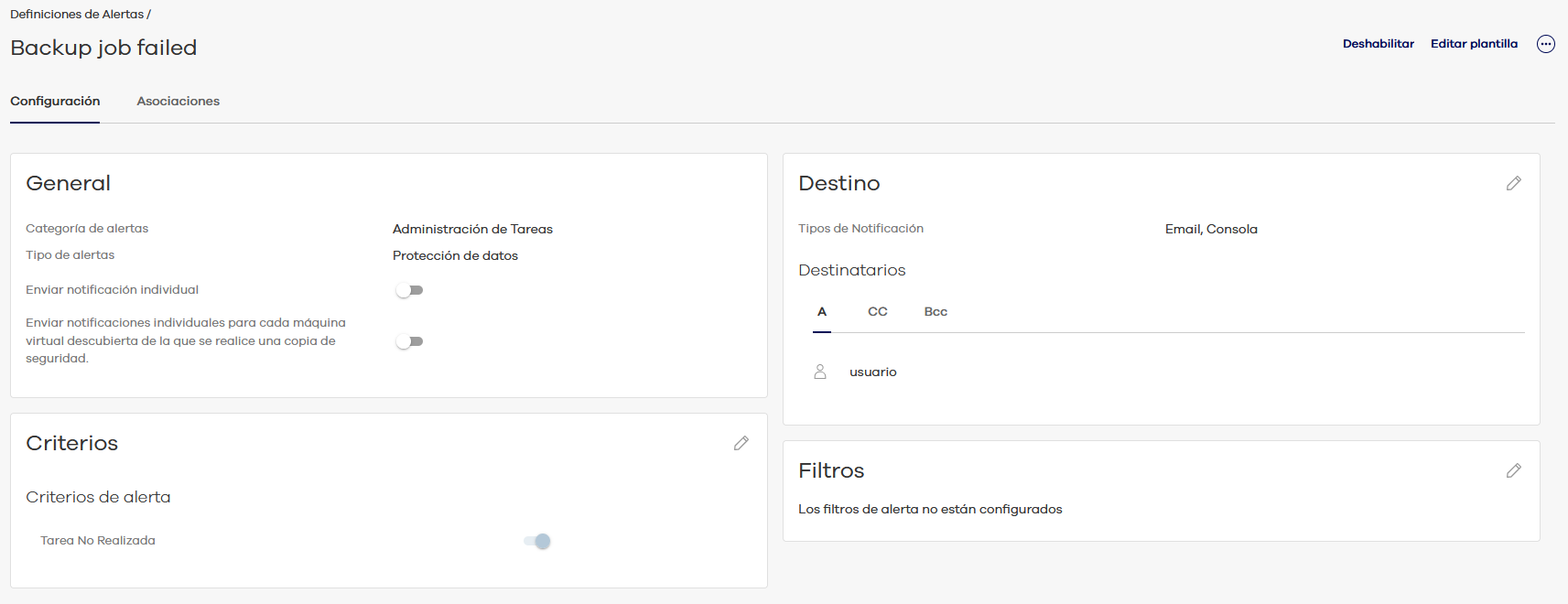Click the Email, Consola notification types value
The width and height of the screenshot is (1568, 604).
pyautogui.click(x=1210, y=230)
